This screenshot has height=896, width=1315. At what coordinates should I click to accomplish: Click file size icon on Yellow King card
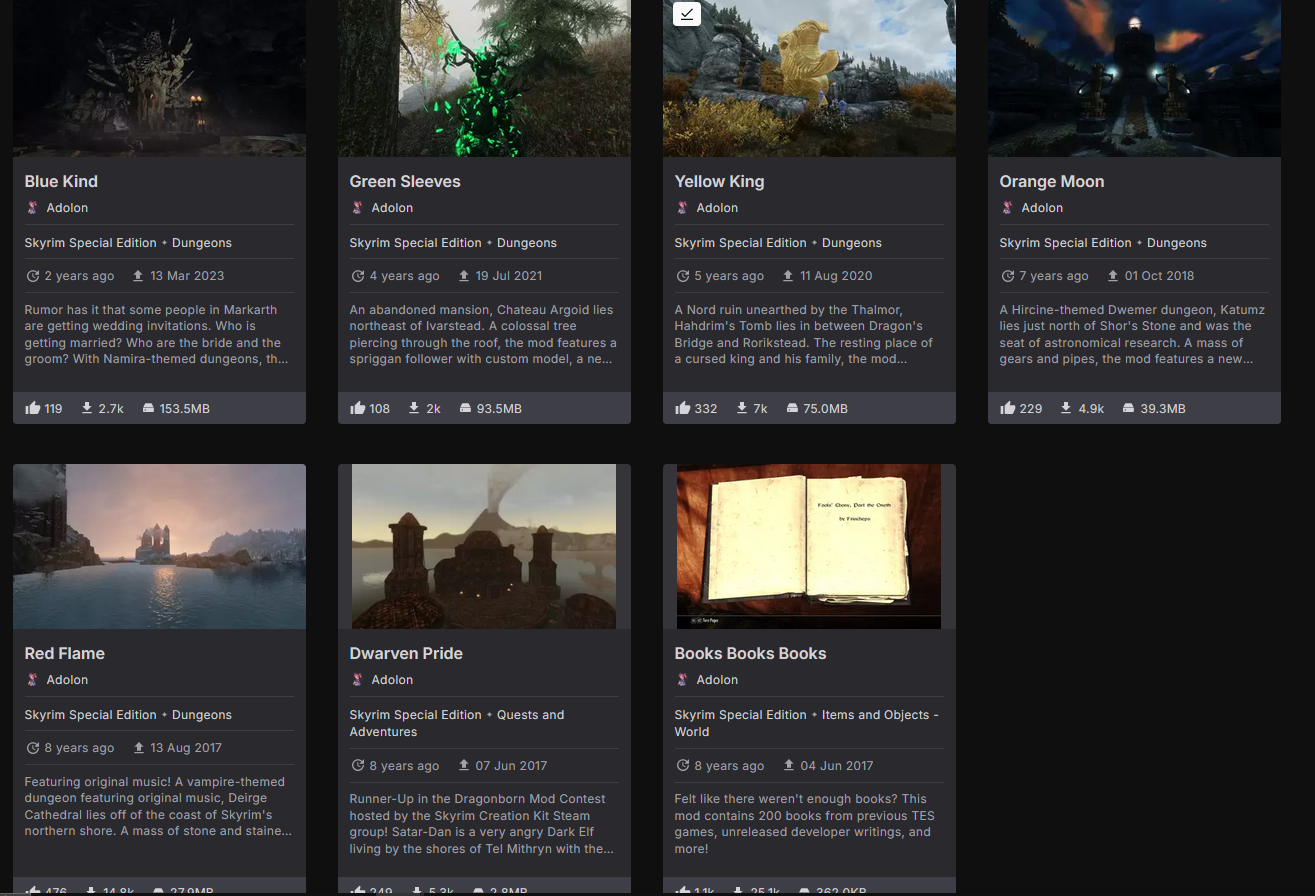pyautogui.click(x=792, y=408)
